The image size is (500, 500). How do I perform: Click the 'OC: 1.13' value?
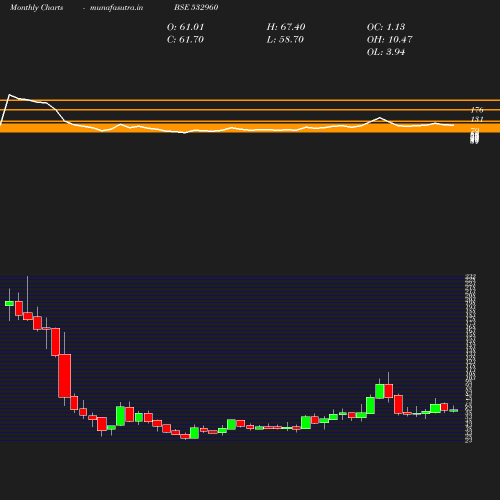[x=386, y=27]
